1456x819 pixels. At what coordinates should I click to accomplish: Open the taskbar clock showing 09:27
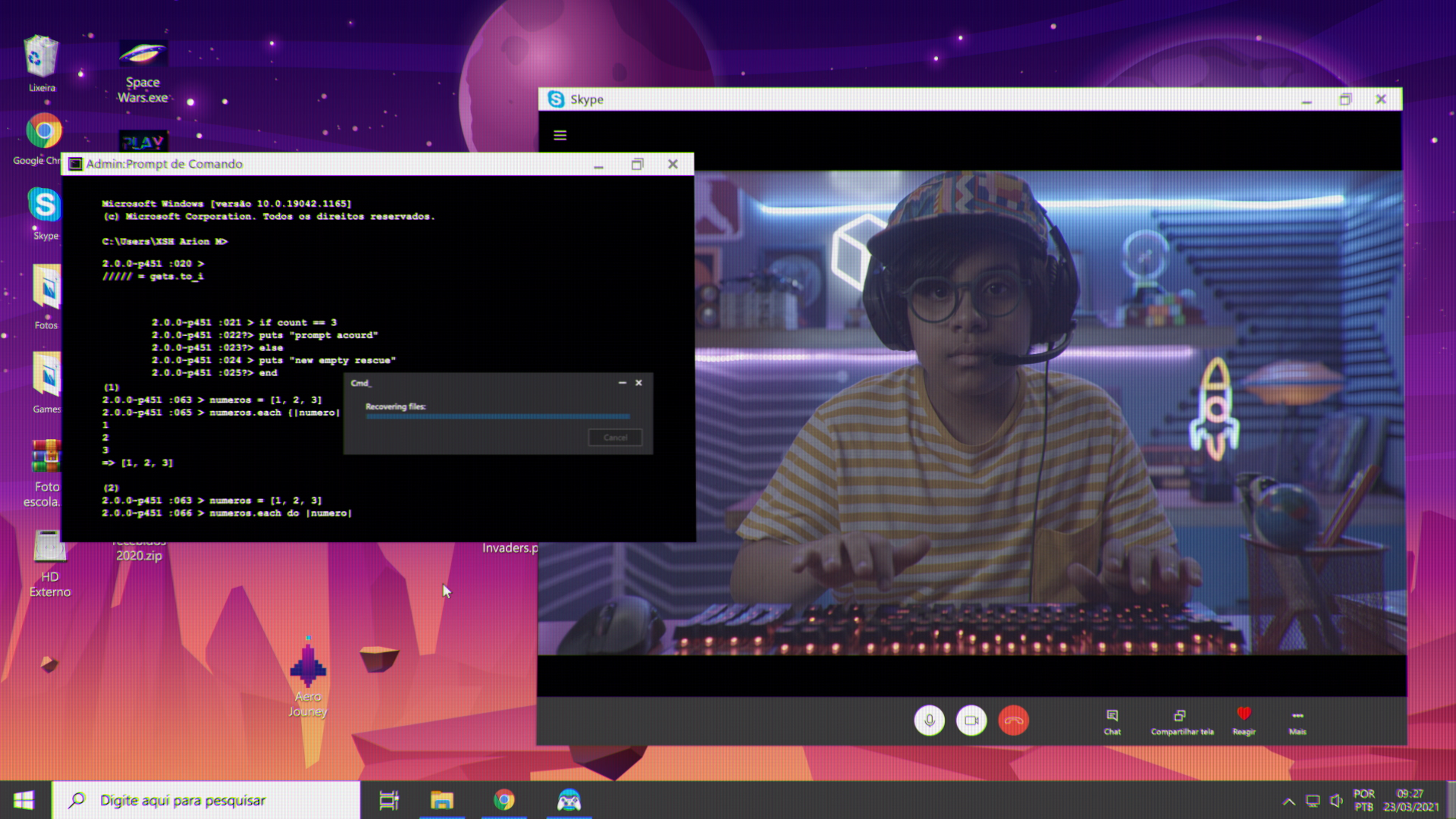click(1410, 801)
